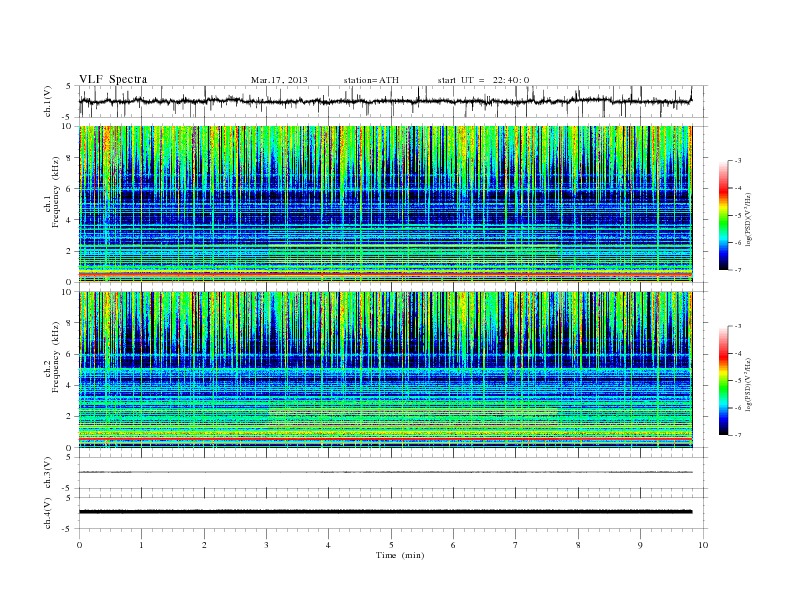The height and width of the screenshot is (612, 792).
Task: Click the "5" volt tick of ch.1(V) panel
Action: point(69,86)
